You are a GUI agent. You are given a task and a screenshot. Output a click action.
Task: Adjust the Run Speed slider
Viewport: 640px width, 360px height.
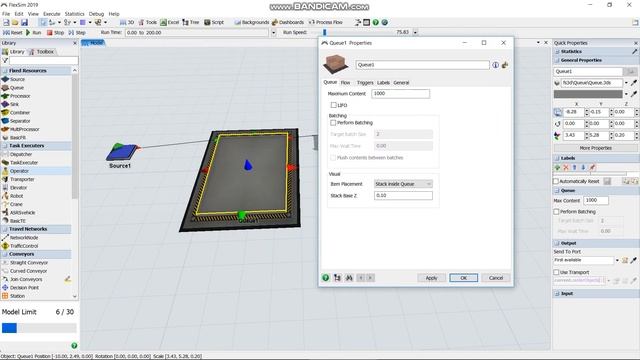tap(324, 32)
